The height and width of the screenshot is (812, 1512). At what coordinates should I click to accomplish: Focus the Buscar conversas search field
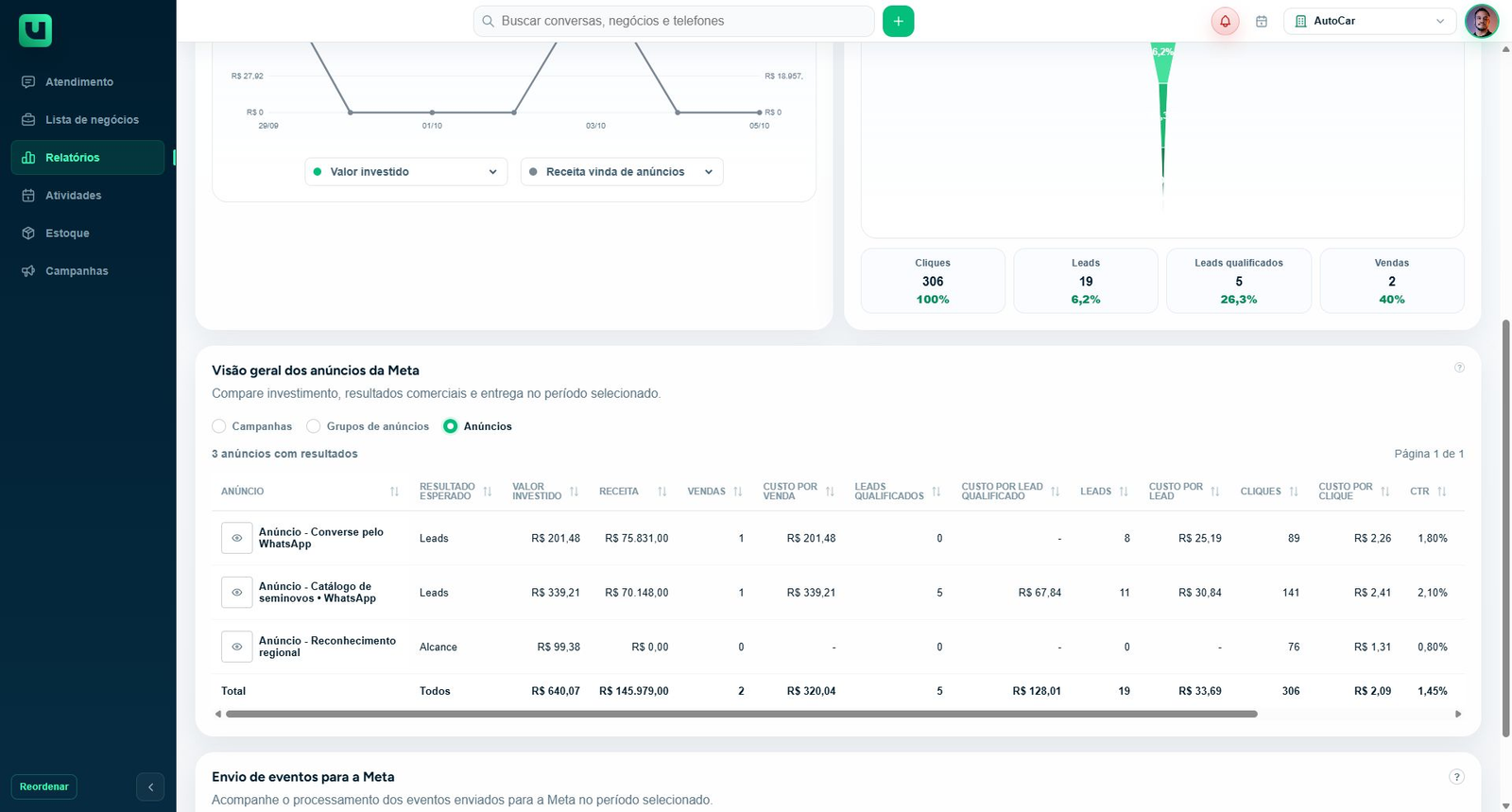(674, 21)
